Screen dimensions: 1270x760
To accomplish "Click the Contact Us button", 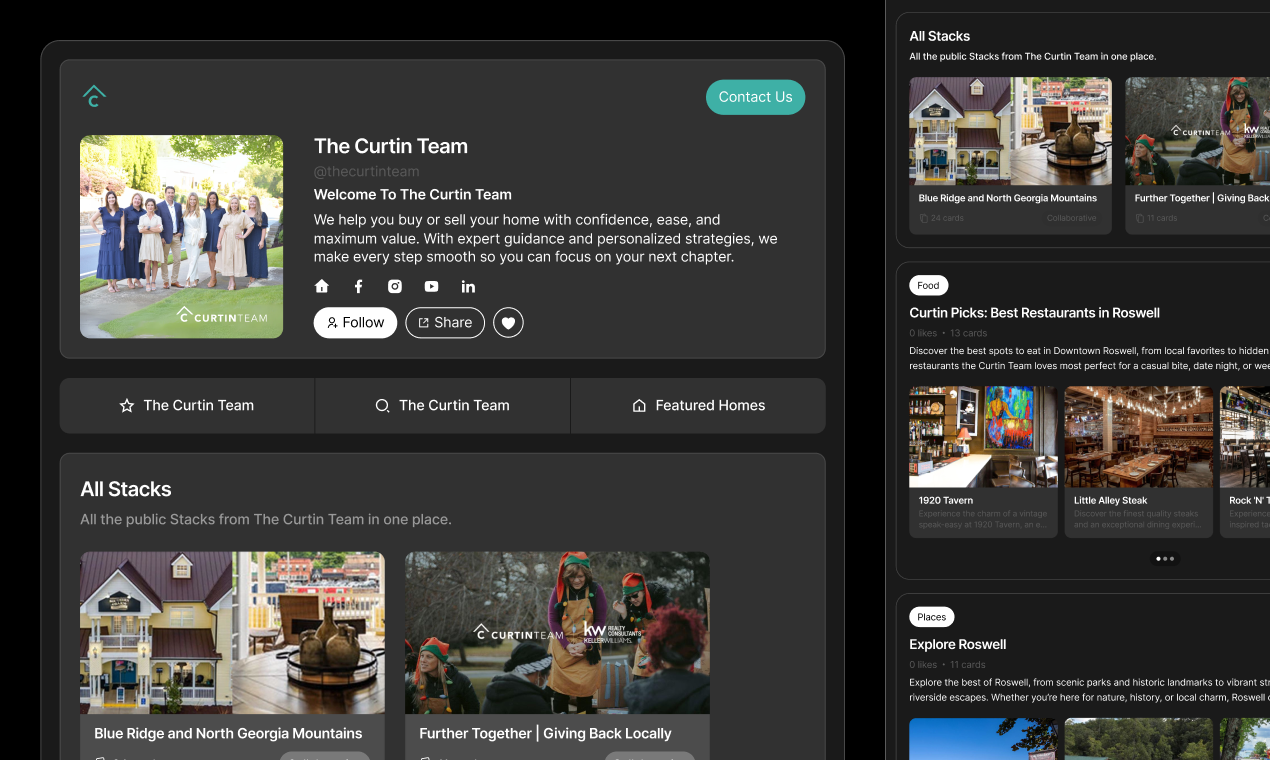I will 755,97.
